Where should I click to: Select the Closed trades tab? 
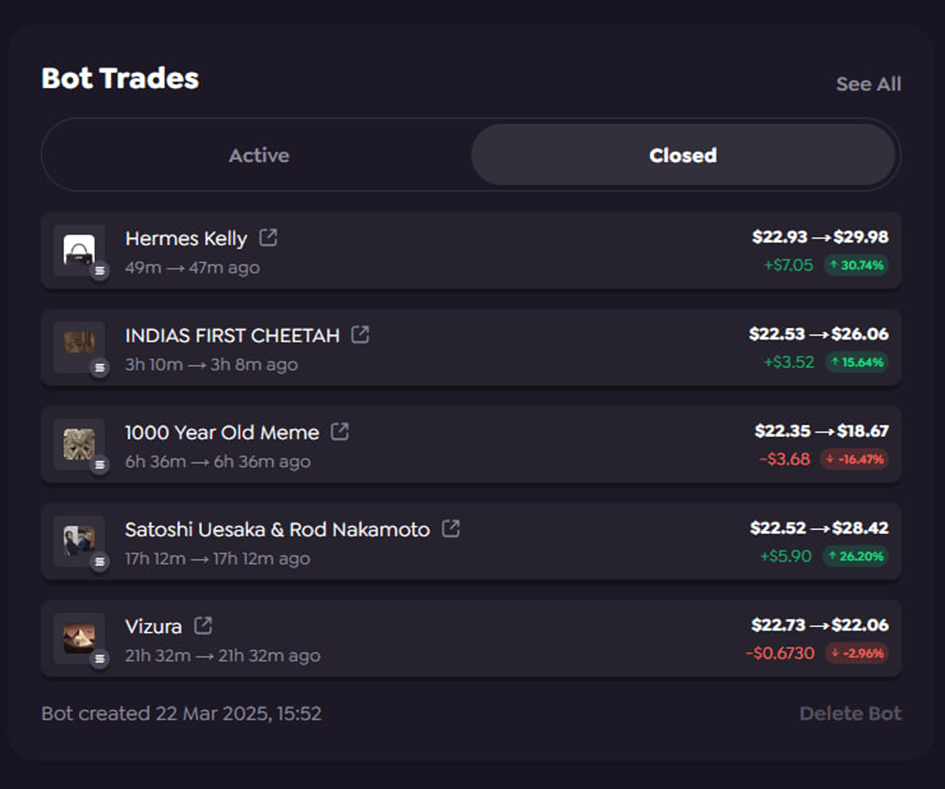(x=683, y=155)
